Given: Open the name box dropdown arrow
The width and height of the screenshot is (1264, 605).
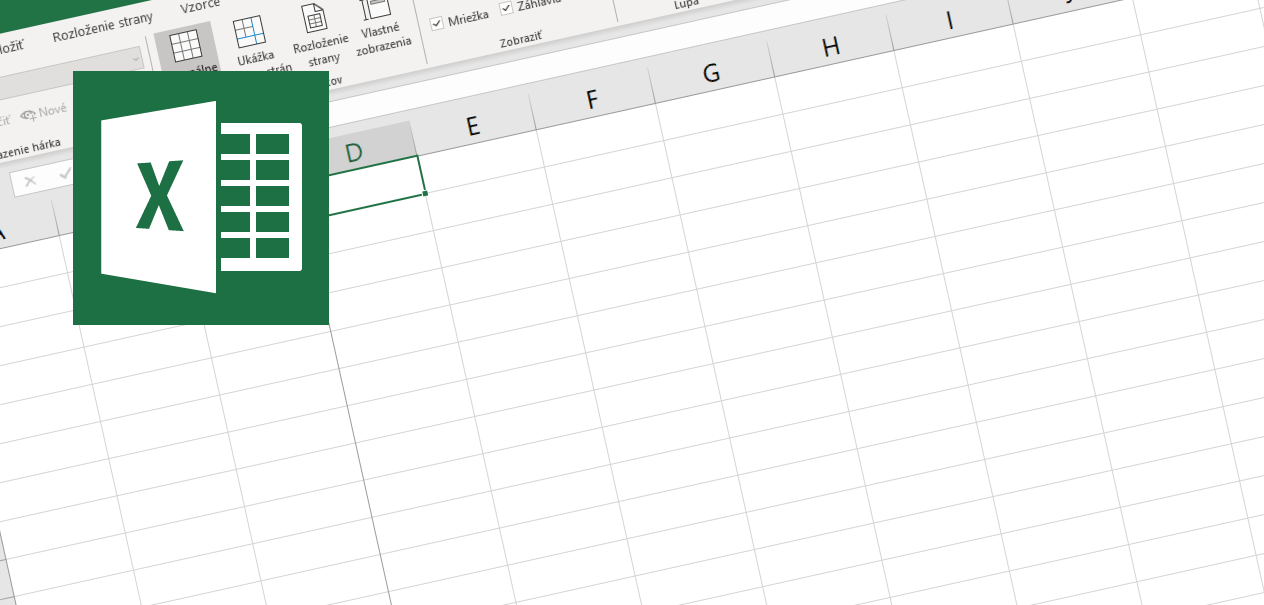Looking at the screenshot, I should (x=135, y=59).
